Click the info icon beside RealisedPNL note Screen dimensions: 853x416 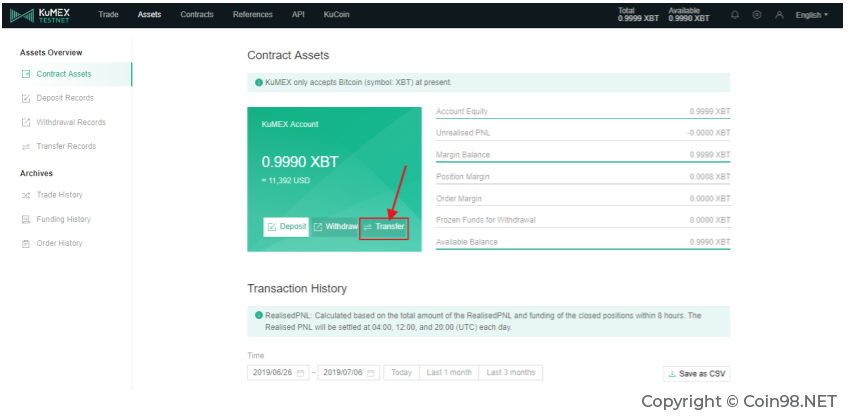tap(258, 315)
